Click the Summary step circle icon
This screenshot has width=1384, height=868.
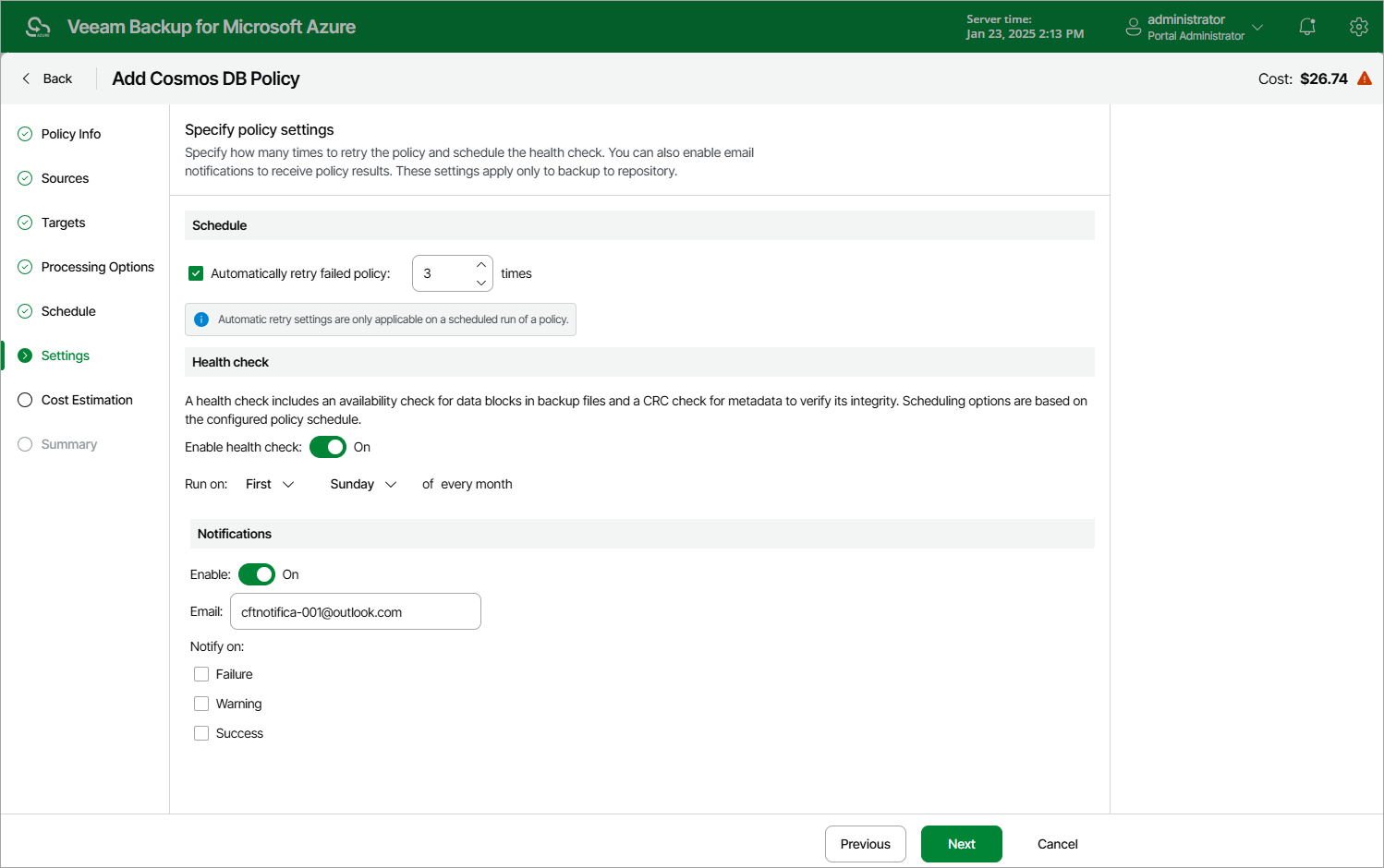tap(25, 444)
